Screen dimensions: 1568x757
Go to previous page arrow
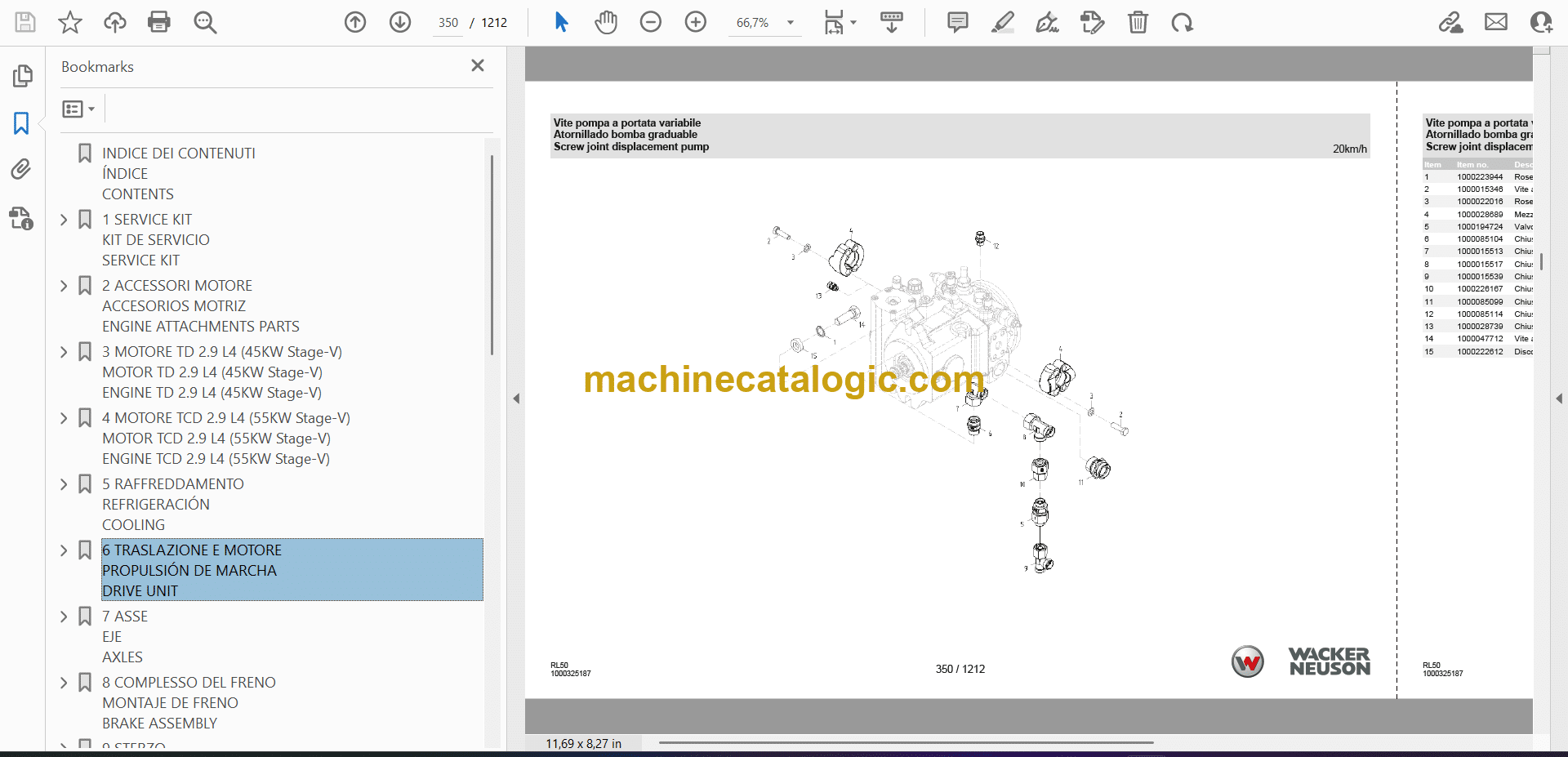click(x=355, y=22)
